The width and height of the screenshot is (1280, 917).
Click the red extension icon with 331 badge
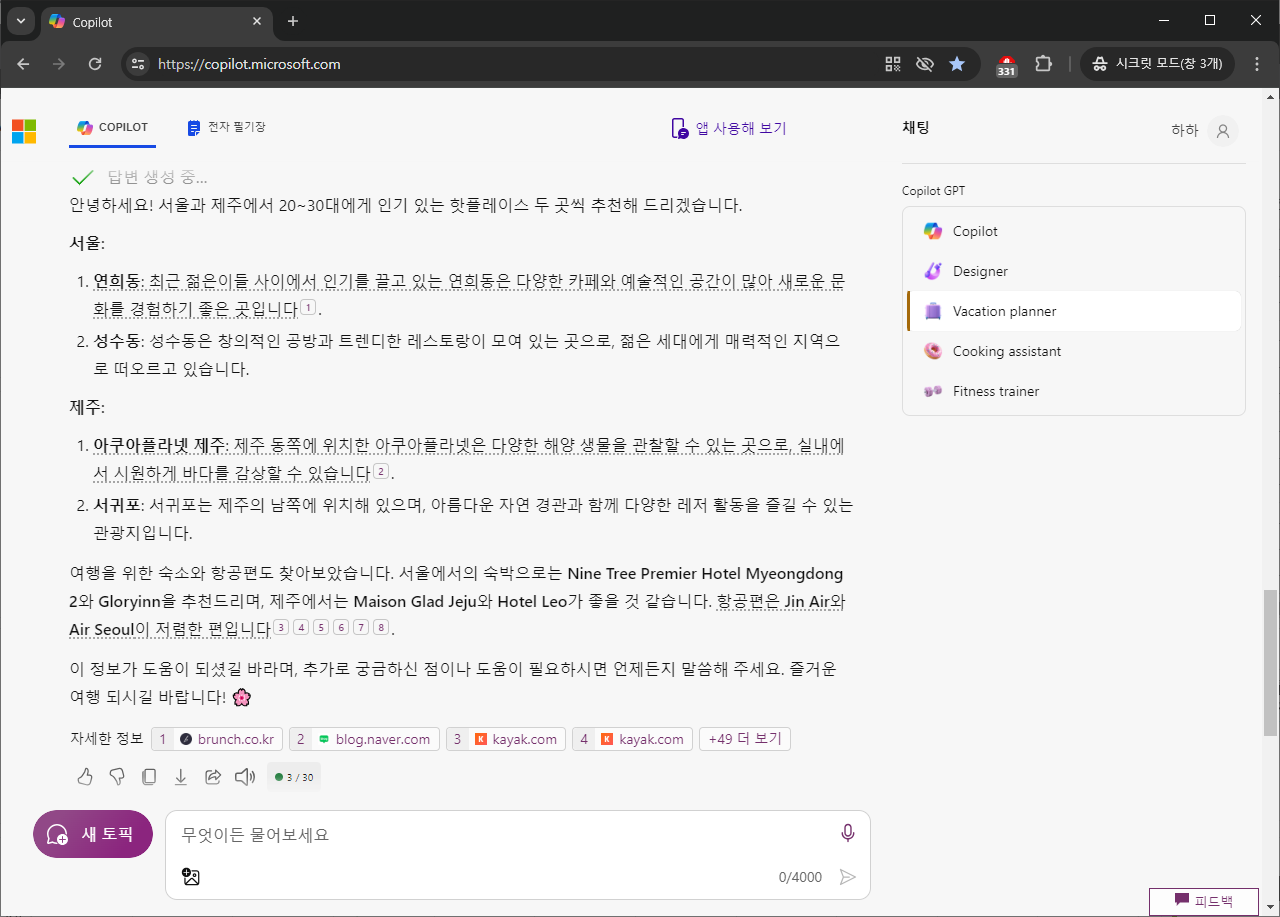click(1007, 66)
